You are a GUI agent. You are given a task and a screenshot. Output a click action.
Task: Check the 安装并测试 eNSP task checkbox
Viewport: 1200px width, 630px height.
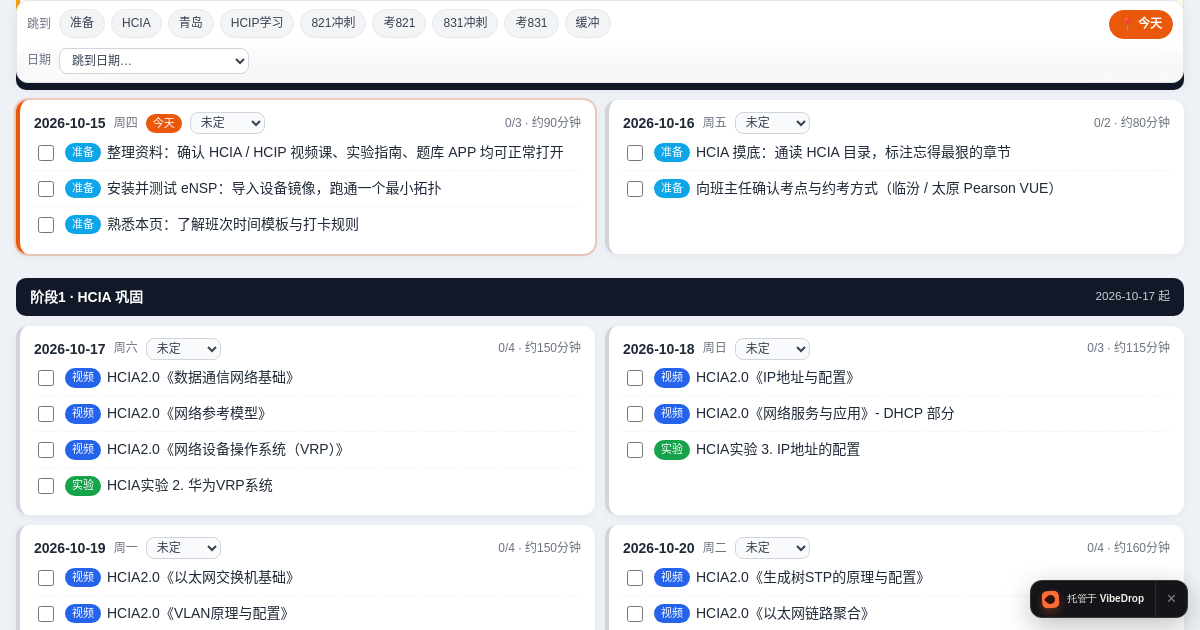pos(46,189)
